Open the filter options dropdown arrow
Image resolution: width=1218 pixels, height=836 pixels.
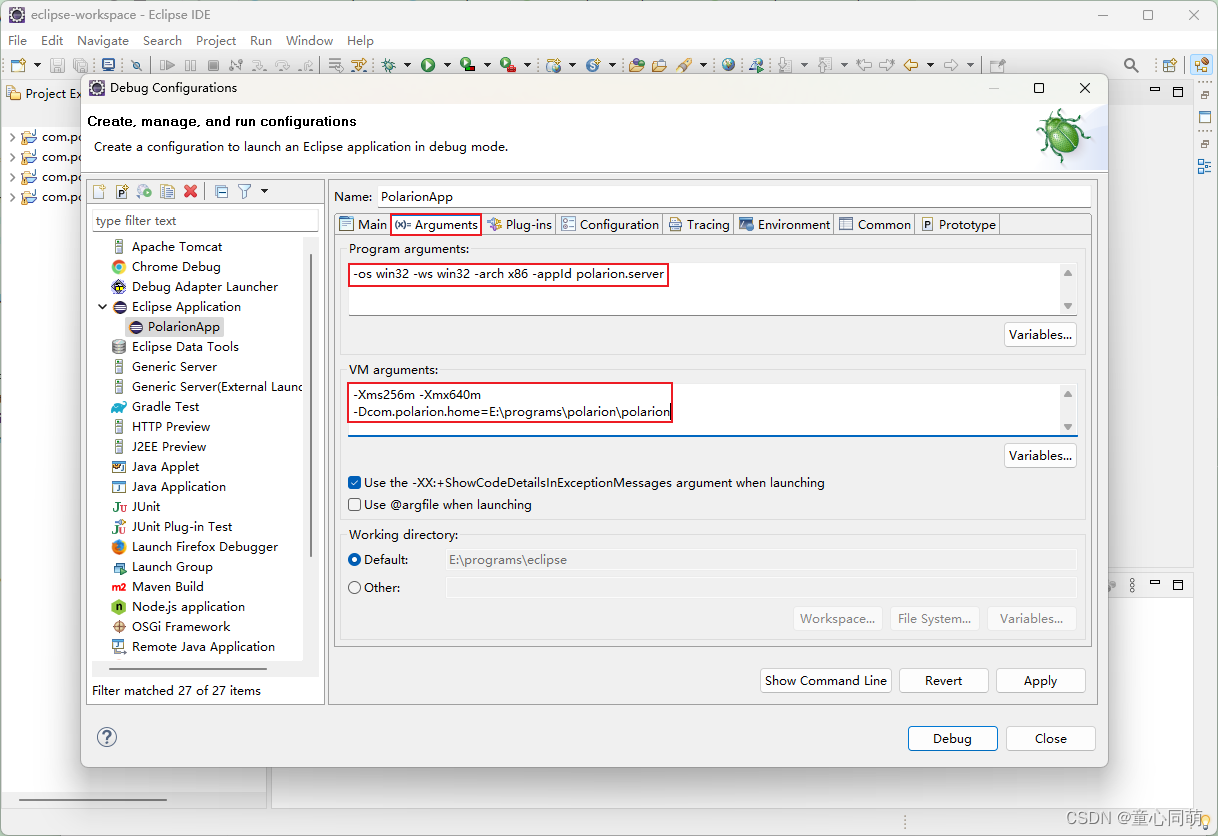(264, 191)
